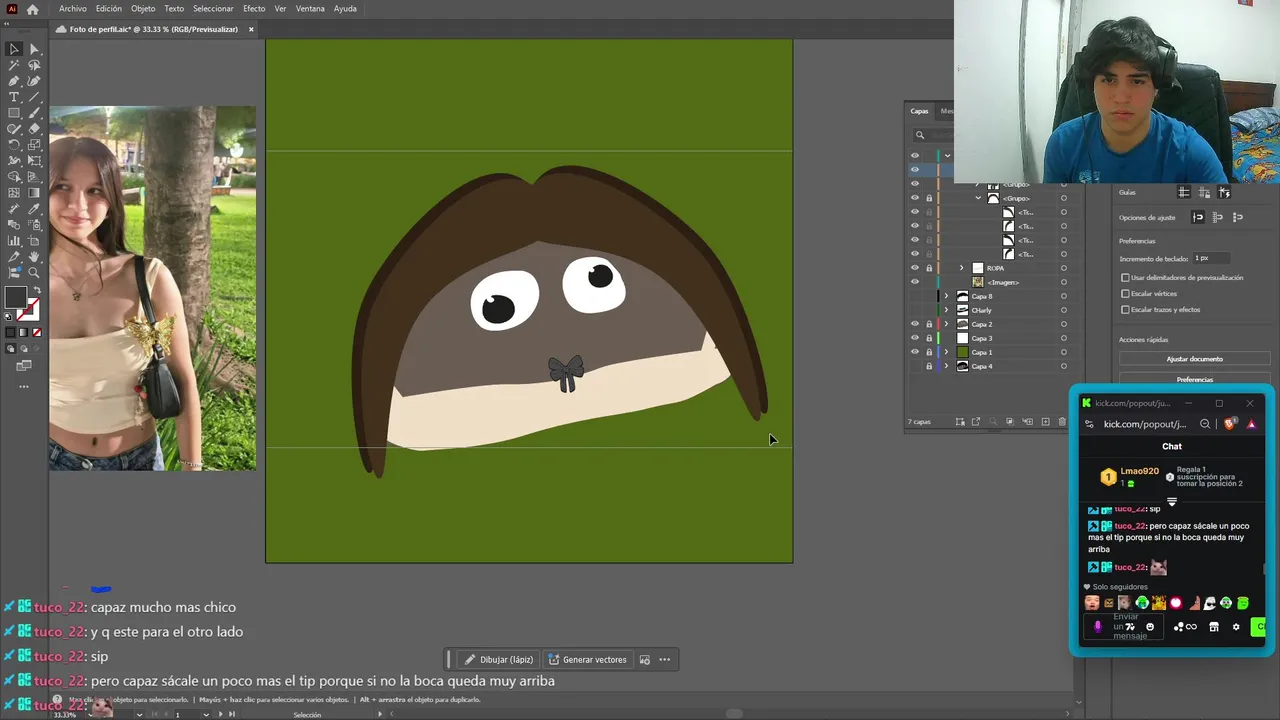Select the Magic Wand tool

tap(14, 65)
